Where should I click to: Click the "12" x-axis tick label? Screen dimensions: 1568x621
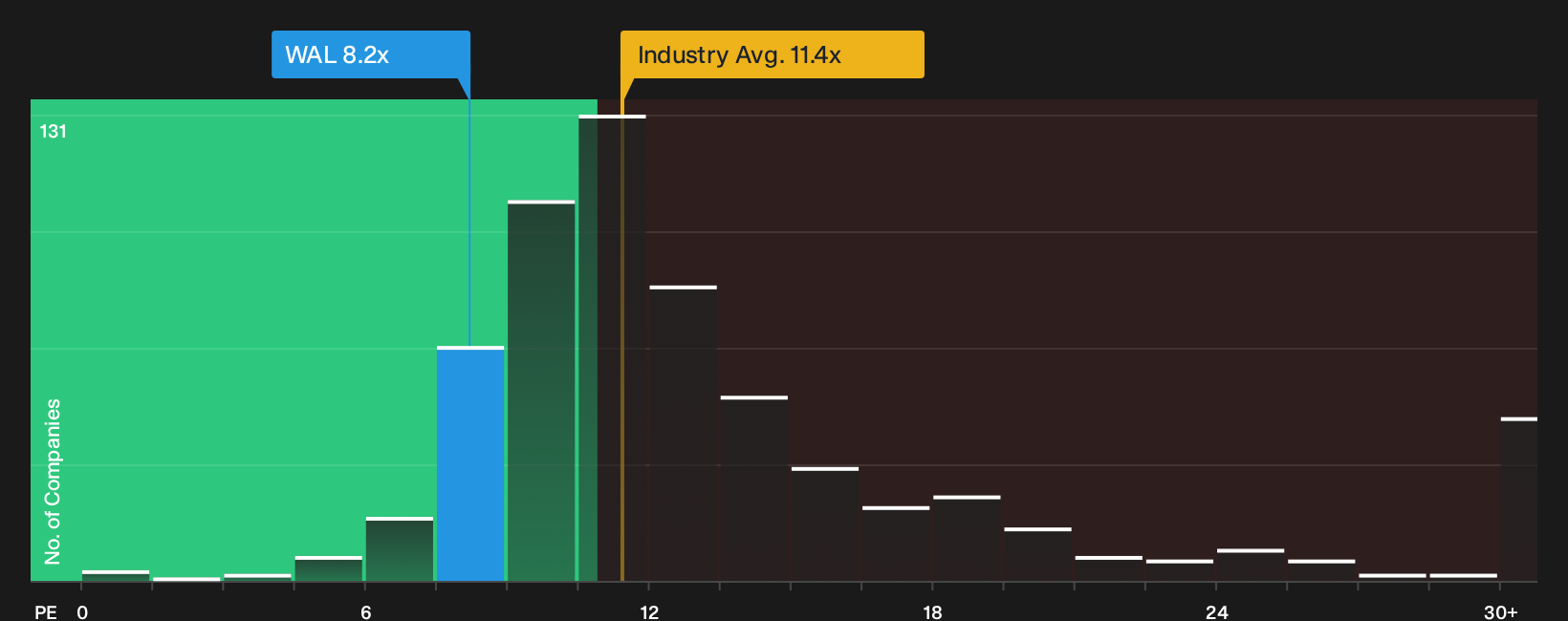(x=649, y=612)
